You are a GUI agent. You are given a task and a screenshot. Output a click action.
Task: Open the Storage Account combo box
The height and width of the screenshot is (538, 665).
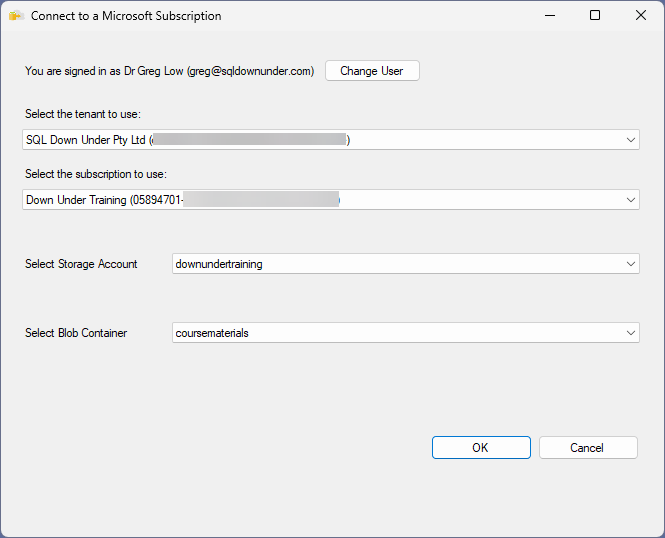(406, 264)
